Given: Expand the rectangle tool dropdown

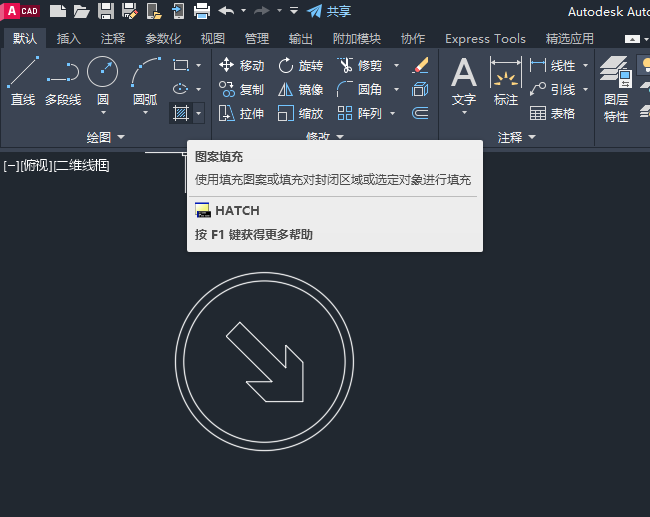Looking at the screenshot, I should 199,65.
